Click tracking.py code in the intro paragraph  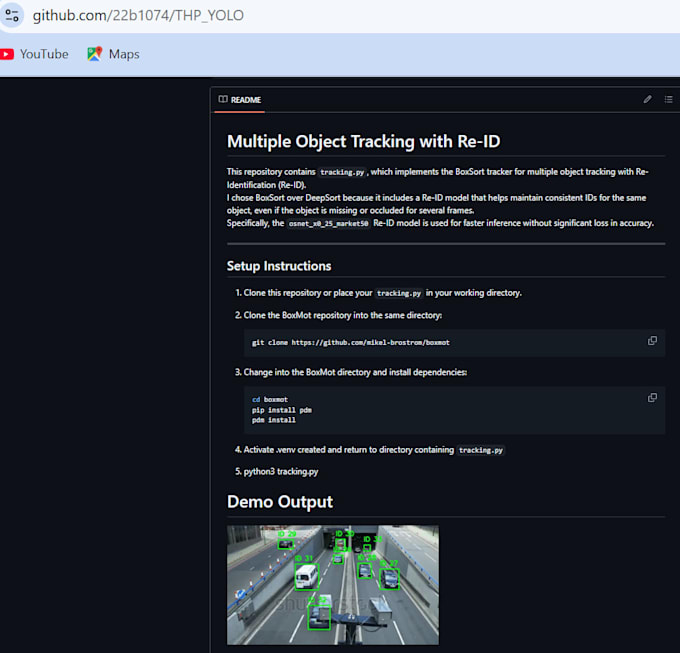(342, 172)
